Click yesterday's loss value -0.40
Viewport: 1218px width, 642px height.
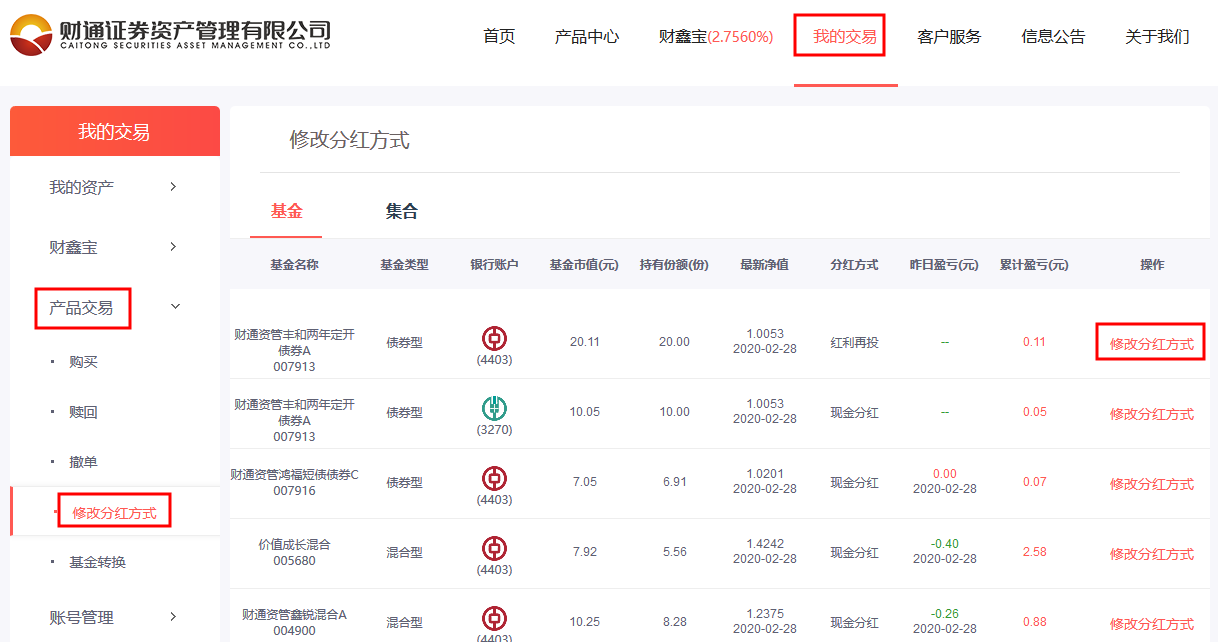point(944,544)
